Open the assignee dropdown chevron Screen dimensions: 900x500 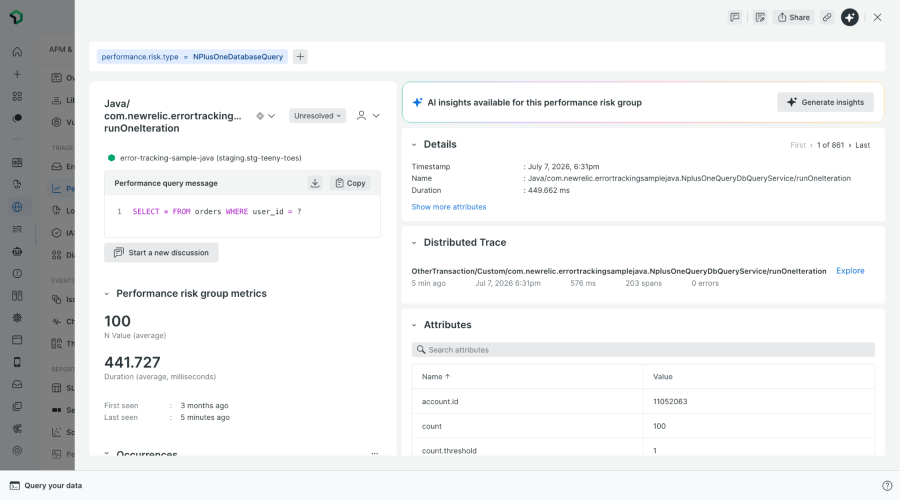(x=377, y=116)
